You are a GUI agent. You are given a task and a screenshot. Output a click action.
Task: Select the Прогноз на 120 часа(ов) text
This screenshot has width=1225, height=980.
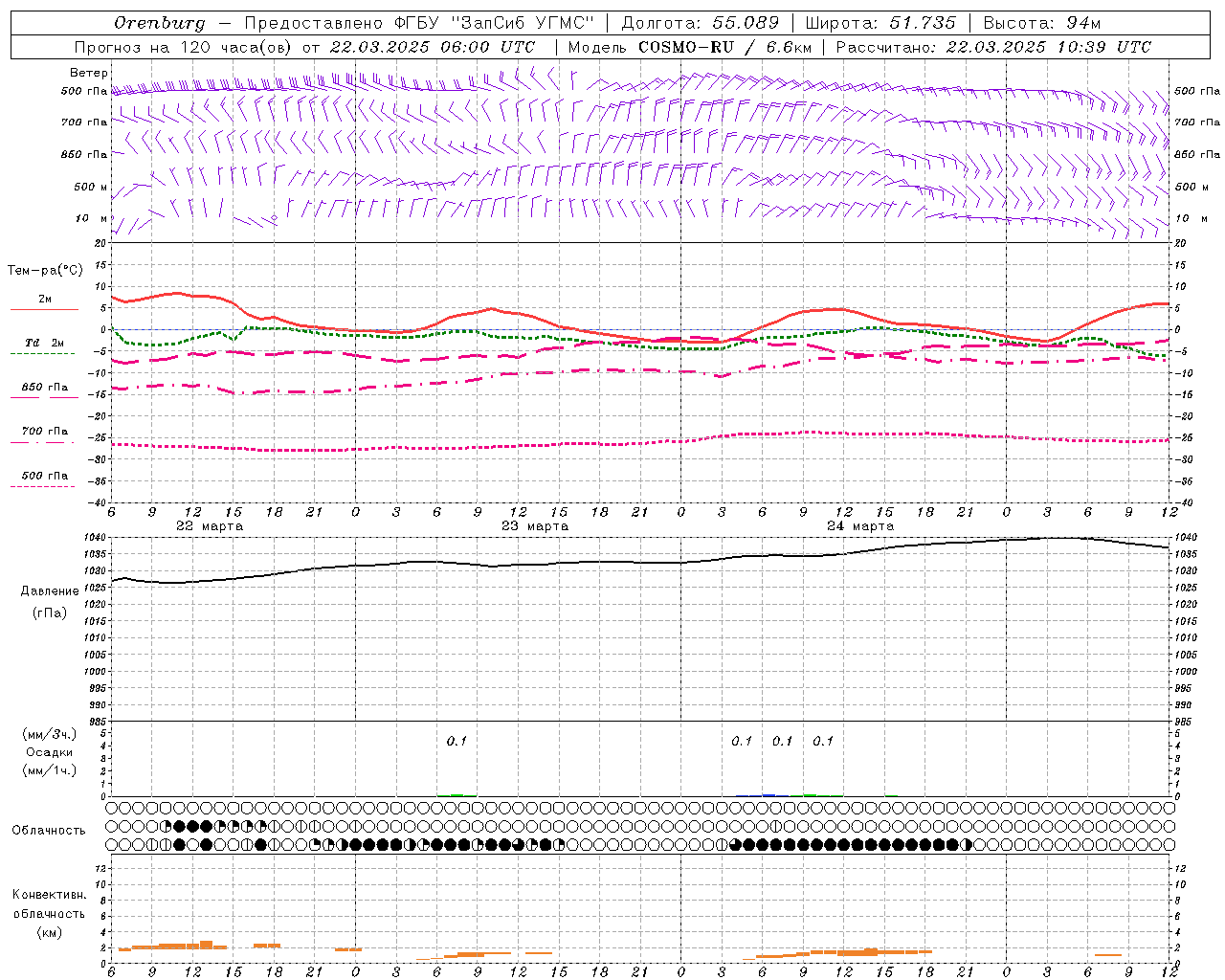pyautogui.click(x=185, y=47)
